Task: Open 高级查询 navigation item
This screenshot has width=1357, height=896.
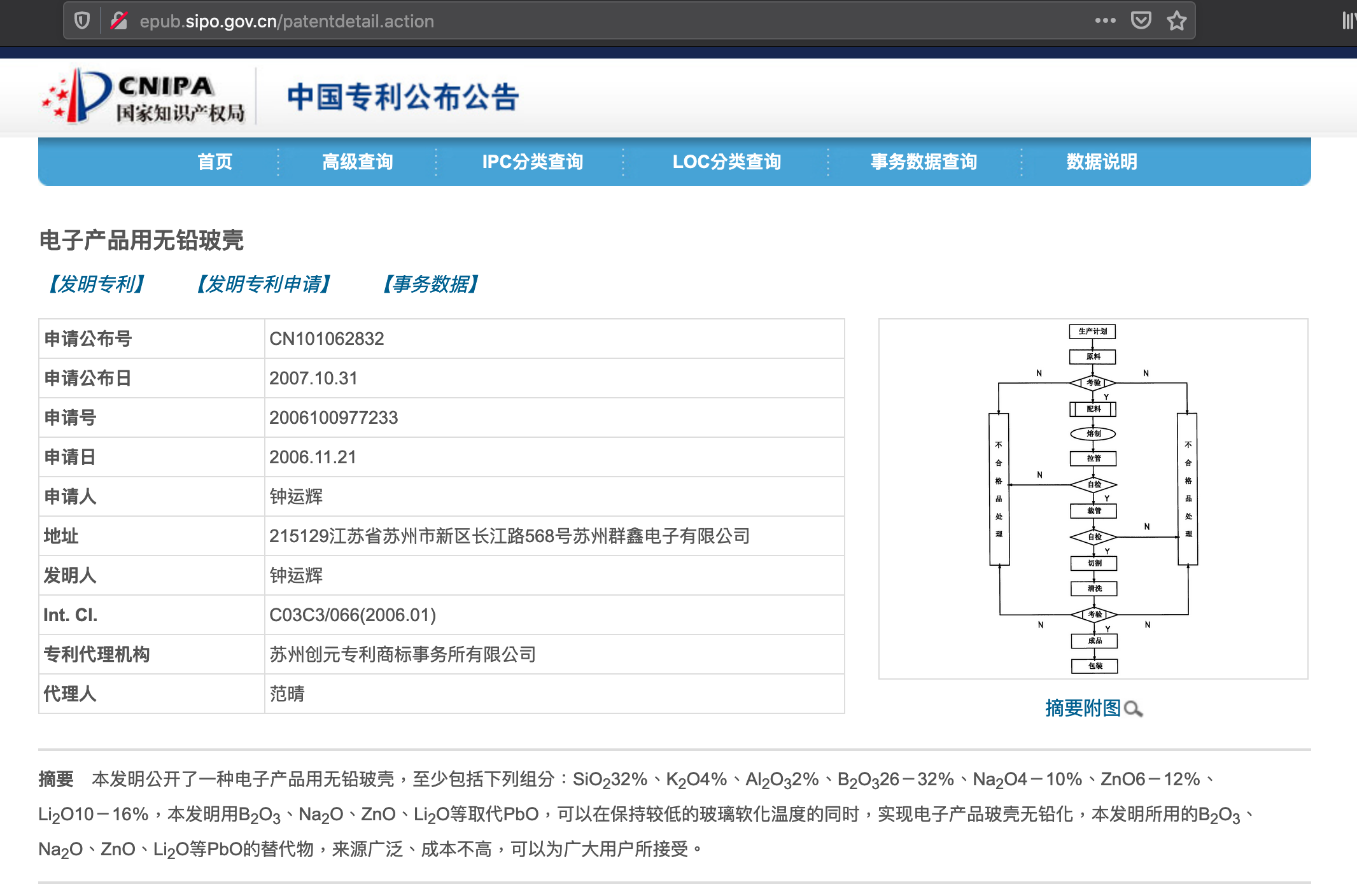Action: (x=357, y=162)
